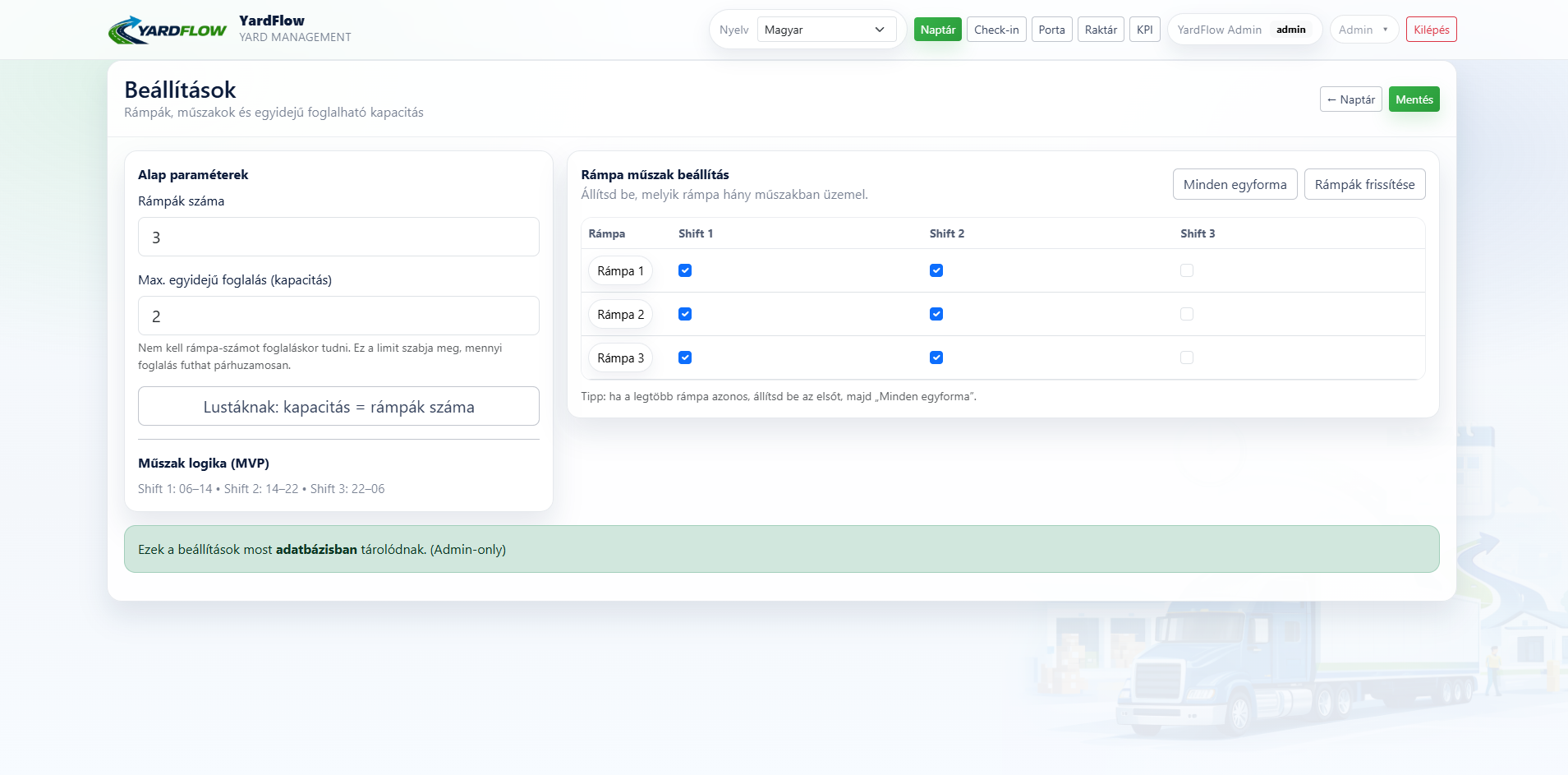Open the KPI page
The height and width of the screenshot is (775, 1568).
[1144, 30]
